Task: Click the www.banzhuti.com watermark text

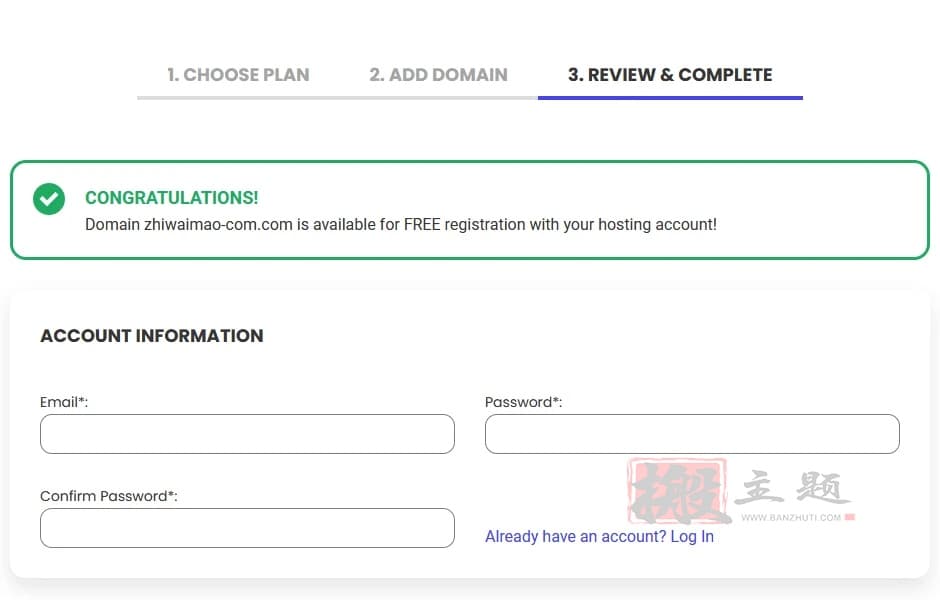Action: [x=791, y=517]
